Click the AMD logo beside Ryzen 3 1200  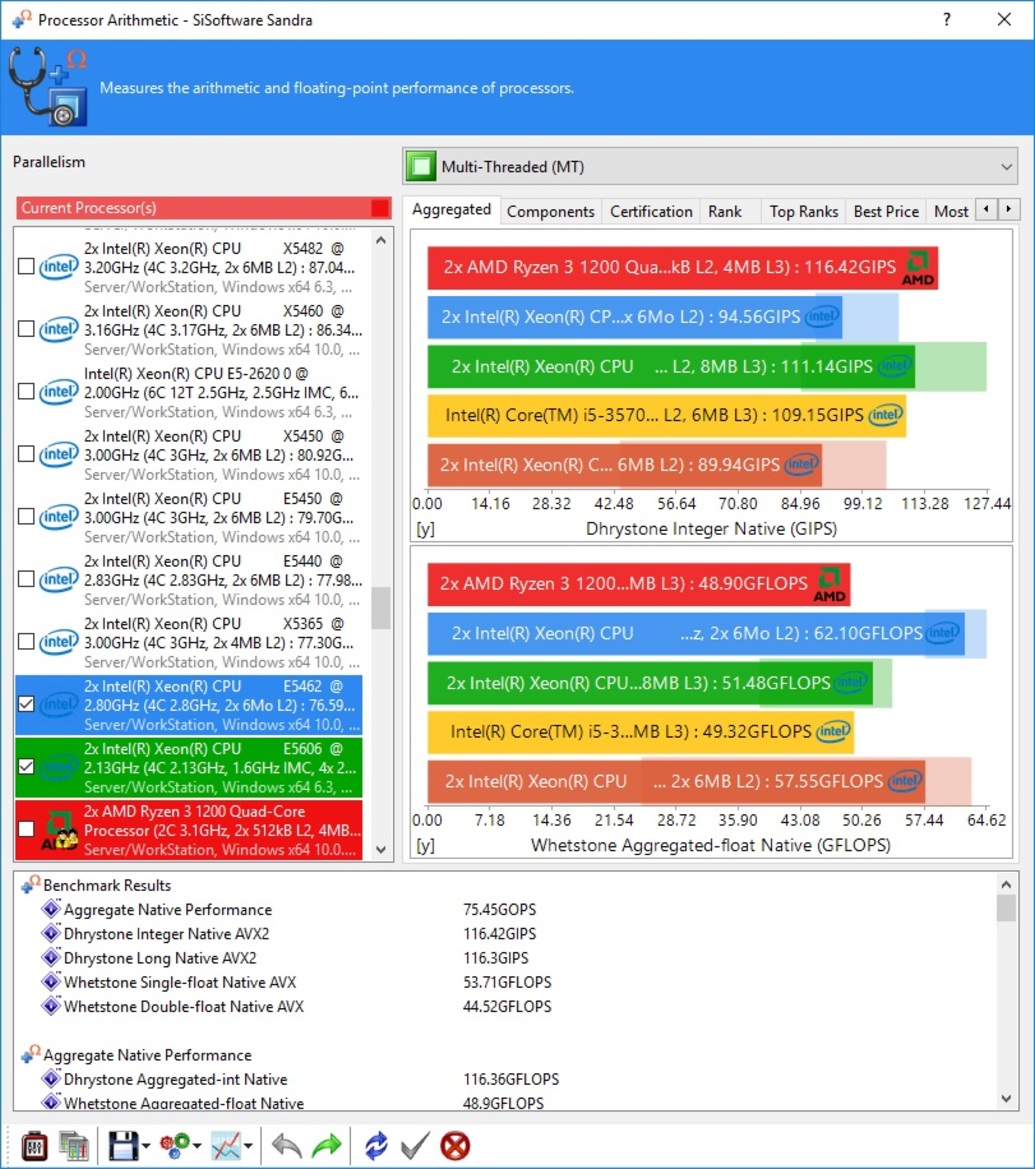(59, 831)
